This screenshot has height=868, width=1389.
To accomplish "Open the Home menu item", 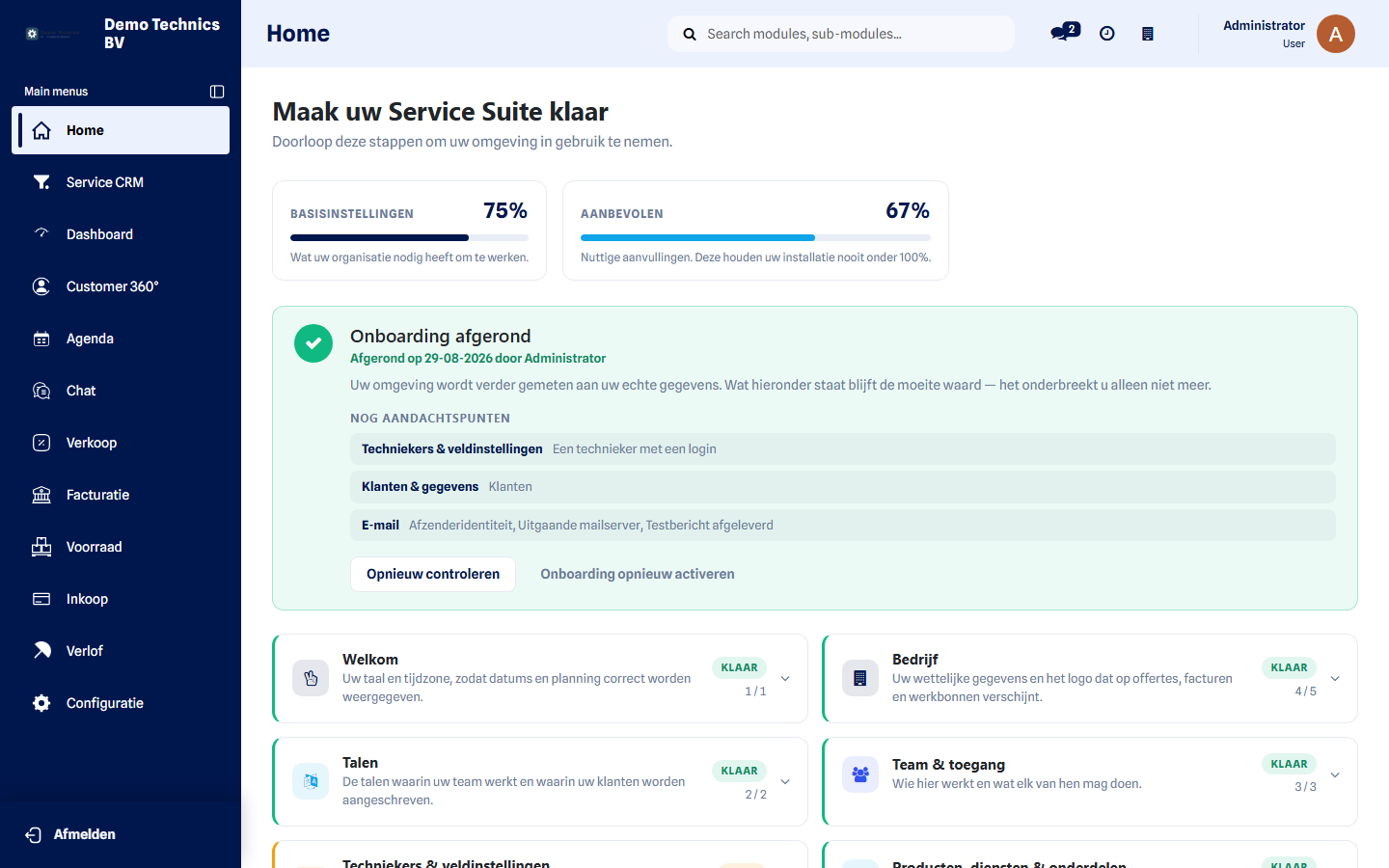I will (x=121, y=130).
